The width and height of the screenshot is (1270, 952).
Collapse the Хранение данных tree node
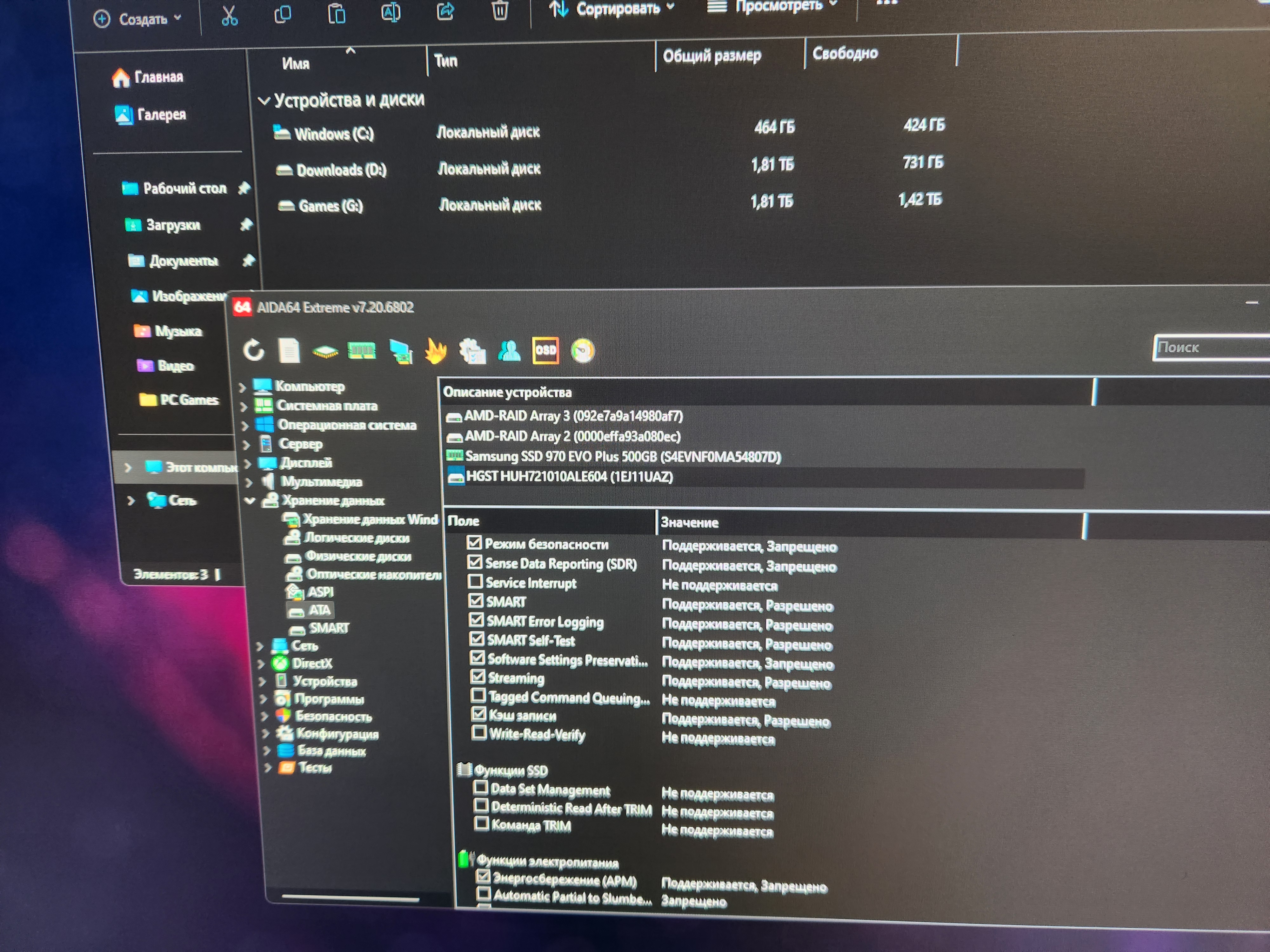point(250,500)
